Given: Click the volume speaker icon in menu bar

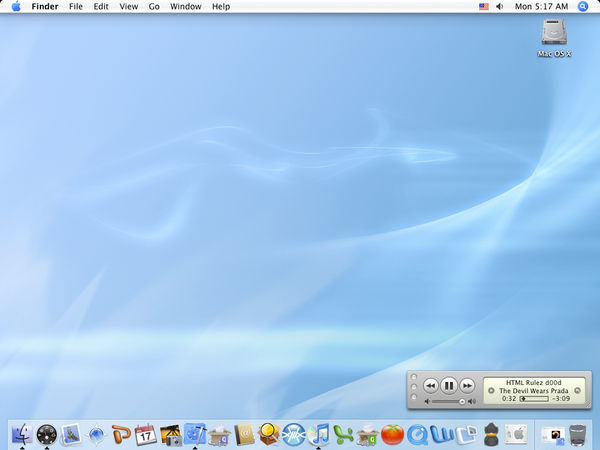Looking at the screenshot, I should [499, 7].
